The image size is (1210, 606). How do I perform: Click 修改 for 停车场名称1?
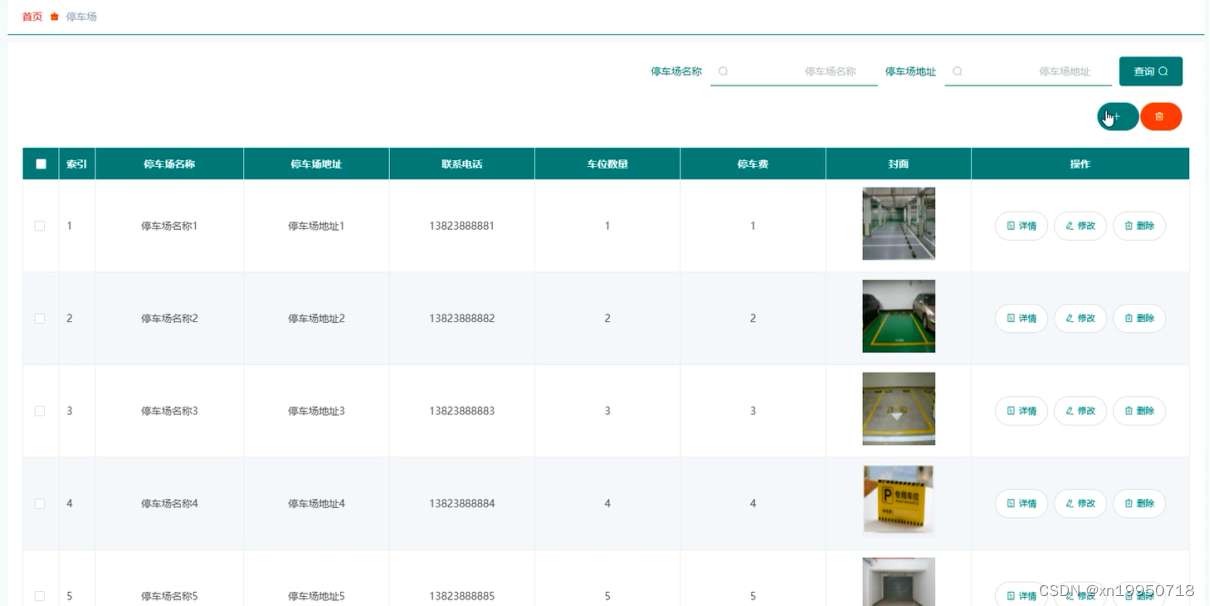1080,226
